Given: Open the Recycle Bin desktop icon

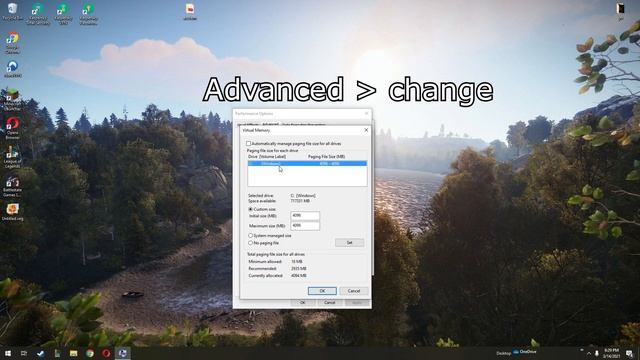Looking at the screenshot, I should pos(13,11).
